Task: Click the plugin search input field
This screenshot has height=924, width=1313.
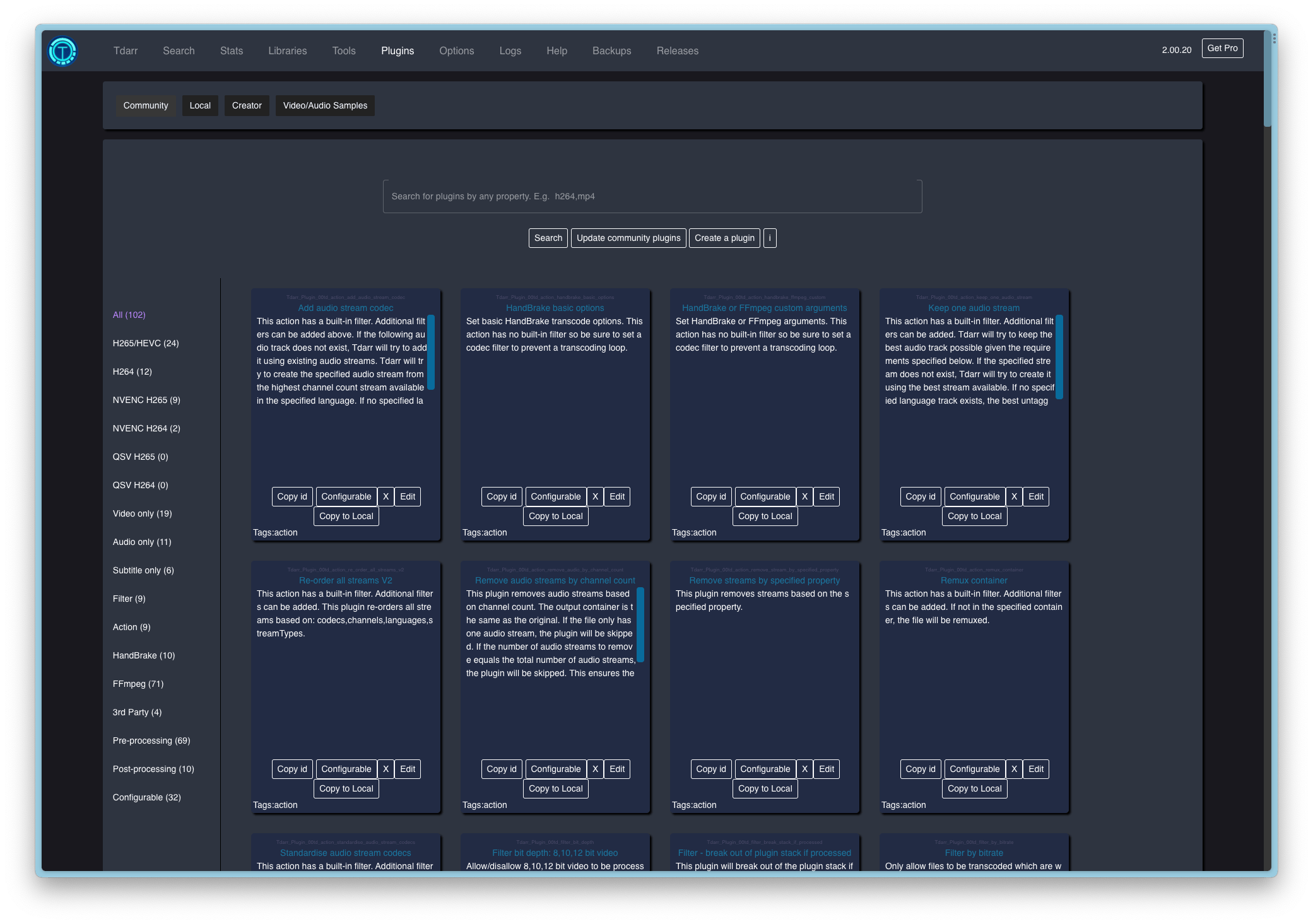Action: point(652,196)
